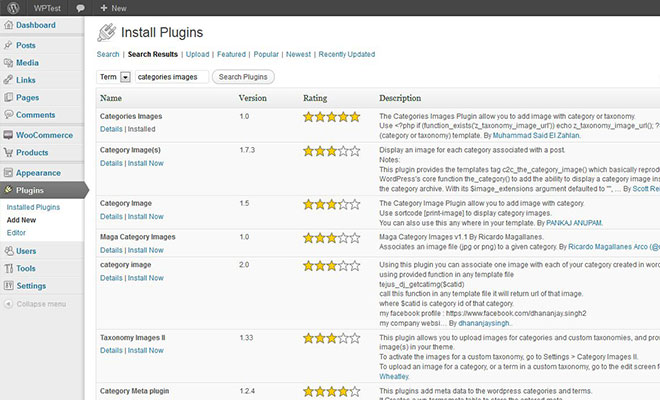This screenshot has height=400, width=660.
Task: Open the Term search type dropdown
Action: (125, 77)
